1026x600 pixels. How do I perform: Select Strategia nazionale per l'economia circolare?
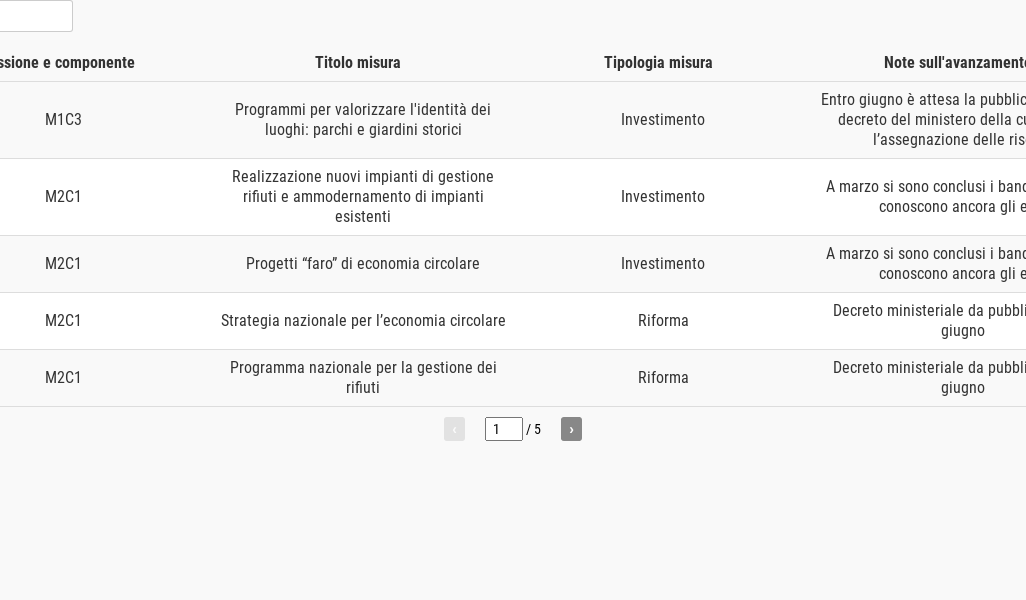(x=363, y=321)
